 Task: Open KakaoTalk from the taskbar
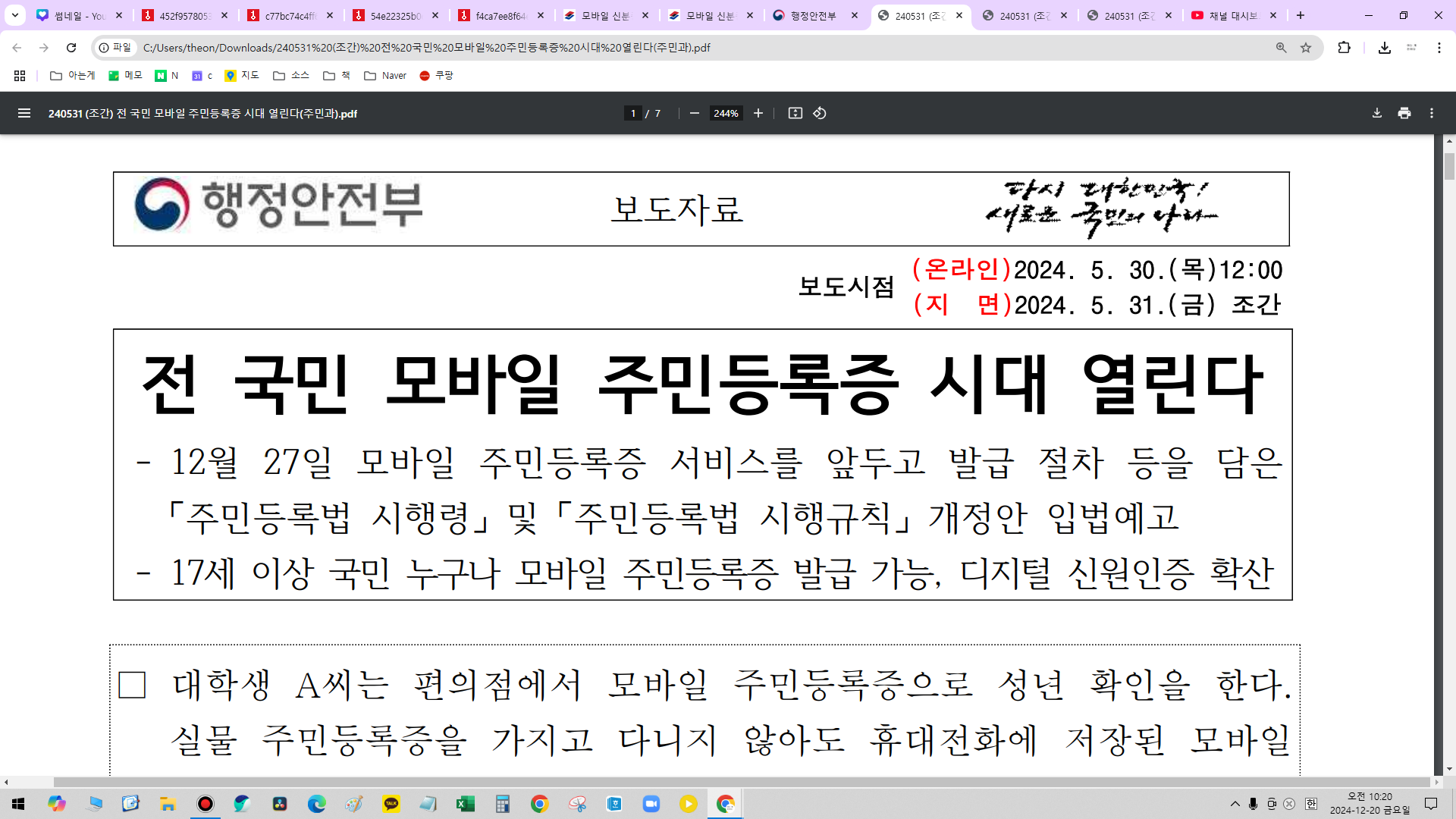click(391, 804)
